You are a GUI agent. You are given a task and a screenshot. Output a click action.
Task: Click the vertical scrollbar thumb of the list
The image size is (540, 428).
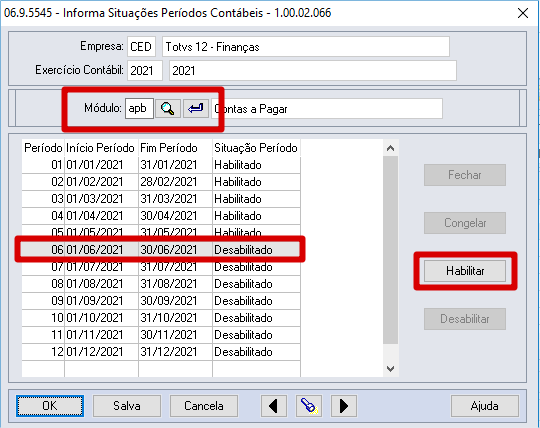(391, 250)
